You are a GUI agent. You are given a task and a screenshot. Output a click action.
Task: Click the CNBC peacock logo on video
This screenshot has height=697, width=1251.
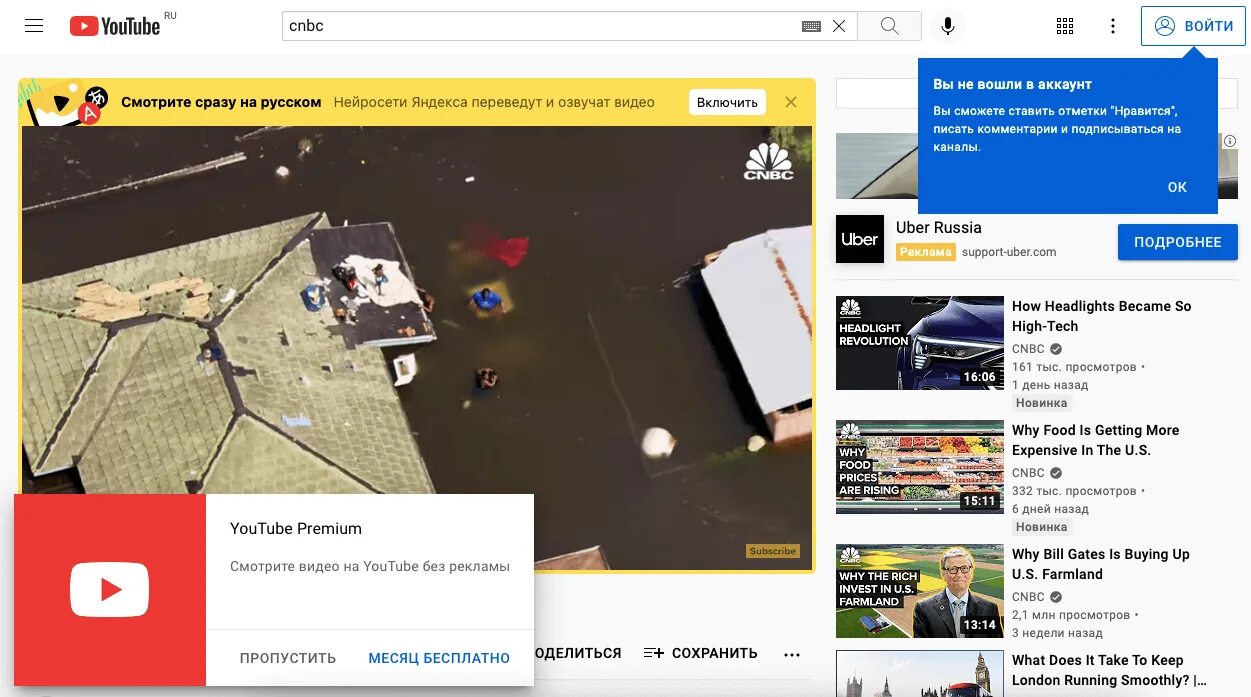click(768, 161)
